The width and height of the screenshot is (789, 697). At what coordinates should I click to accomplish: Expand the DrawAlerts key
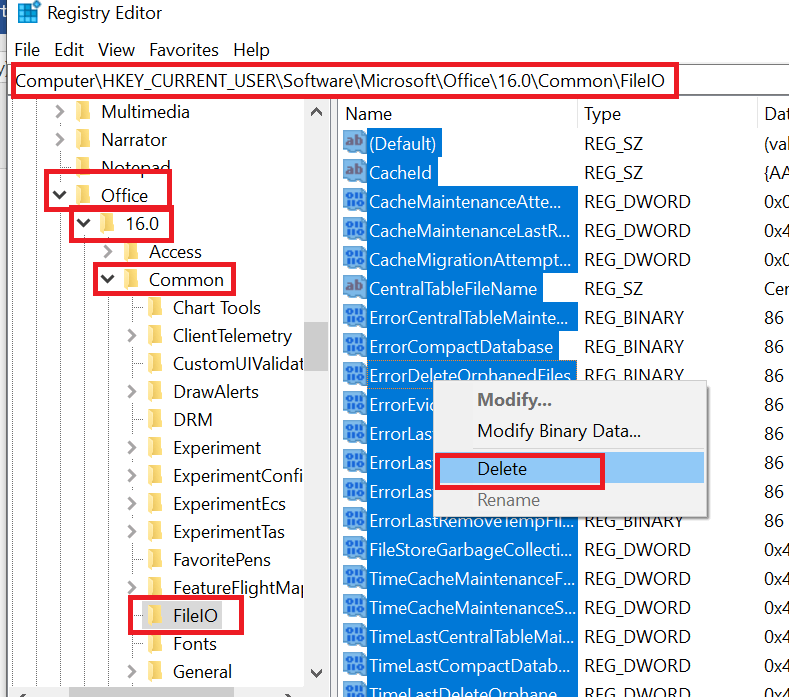132,392
